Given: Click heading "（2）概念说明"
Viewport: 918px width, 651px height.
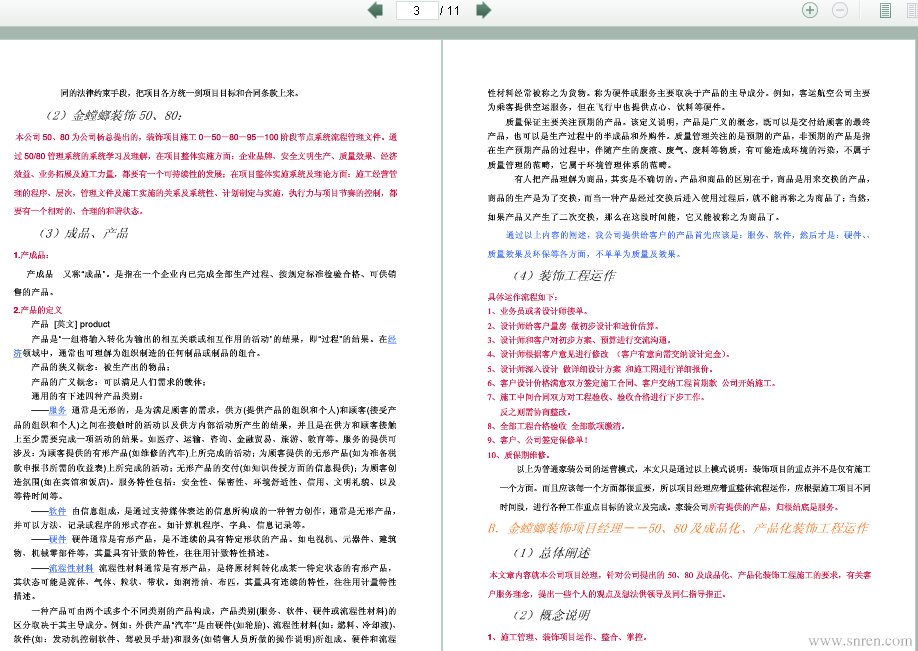Looking at the screenshot, I should pos(551,615).
